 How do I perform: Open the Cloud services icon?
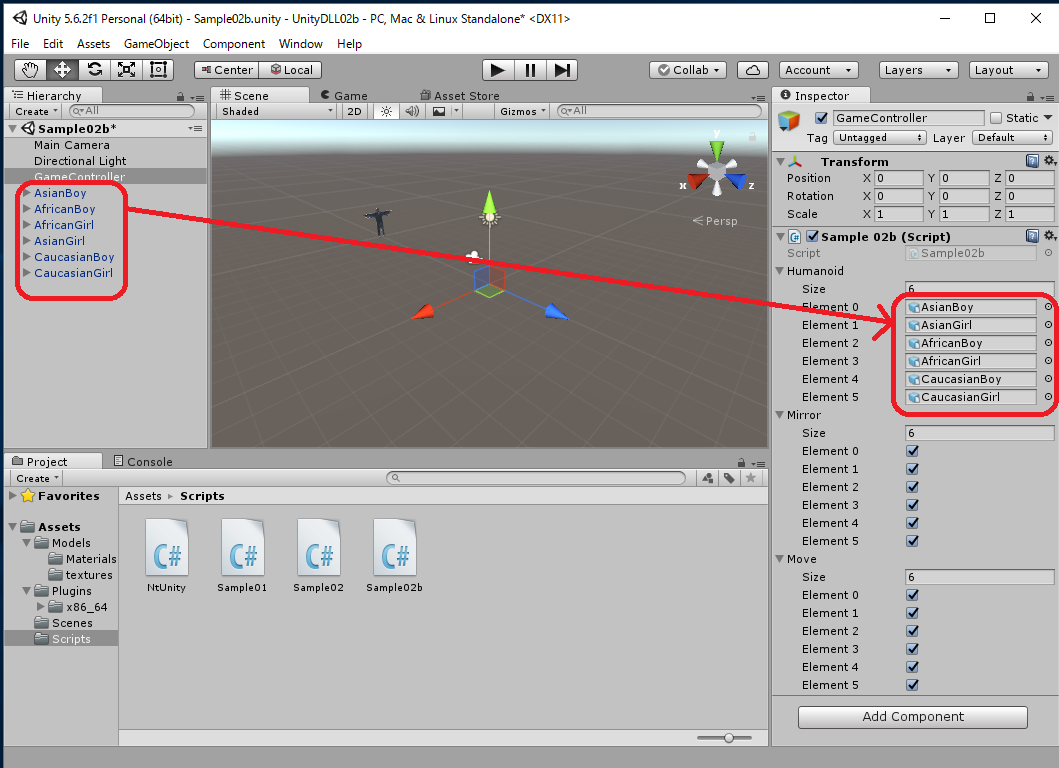click(752, 70)
